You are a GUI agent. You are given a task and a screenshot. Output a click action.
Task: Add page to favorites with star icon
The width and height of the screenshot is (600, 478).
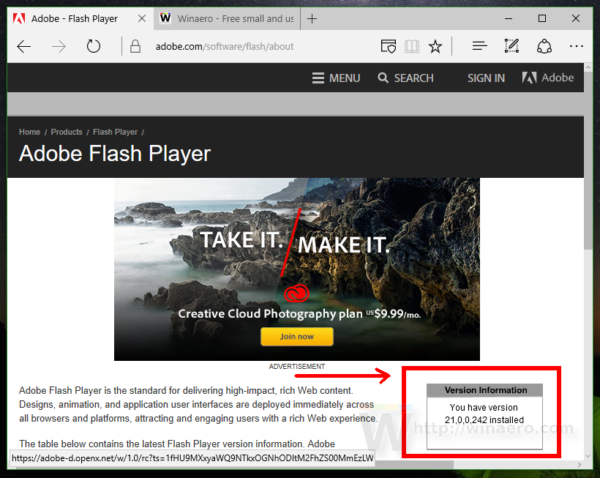[435, 47]
